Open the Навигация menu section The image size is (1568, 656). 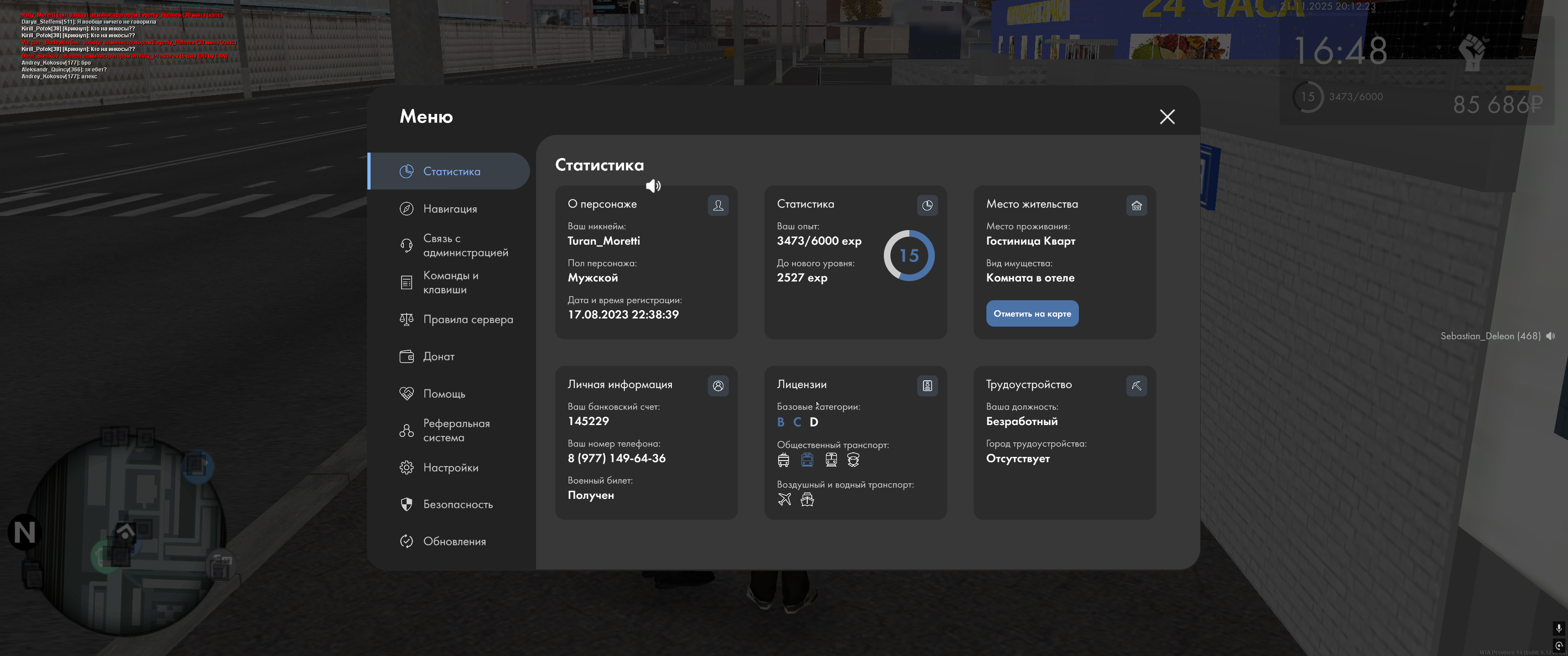pos(450,209)
